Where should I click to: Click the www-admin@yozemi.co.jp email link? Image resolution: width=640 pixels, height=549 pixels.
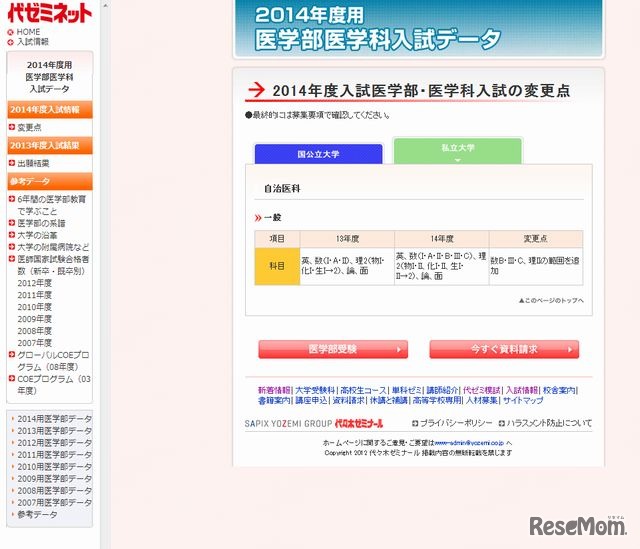pos(469,443)
